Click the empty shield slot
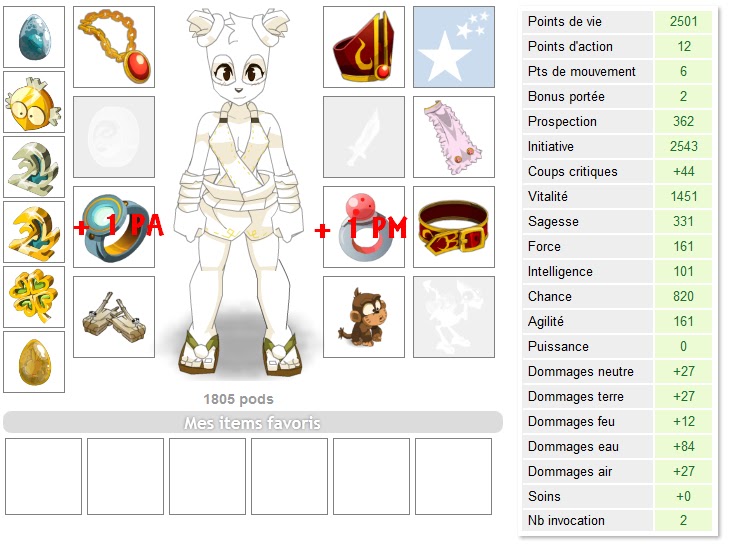Viewport: 731px width, 544px height. pos(114,137)
